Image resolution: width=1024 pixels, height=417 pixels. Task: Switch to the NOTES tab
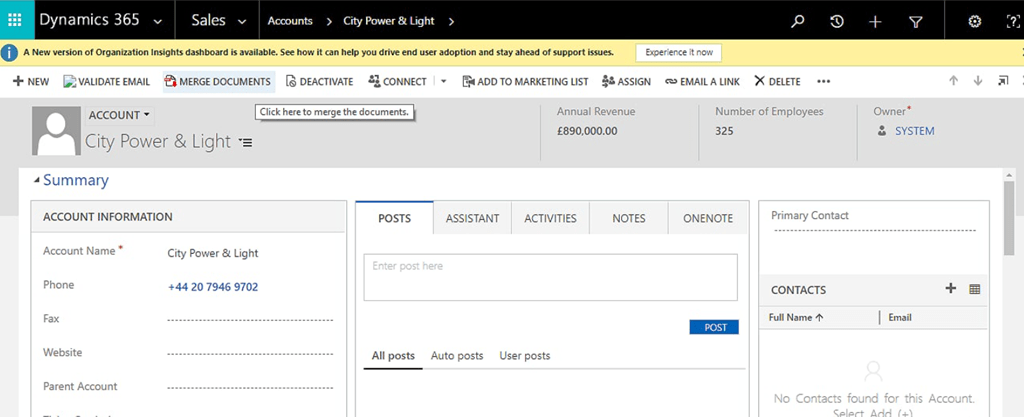(629, 219)
